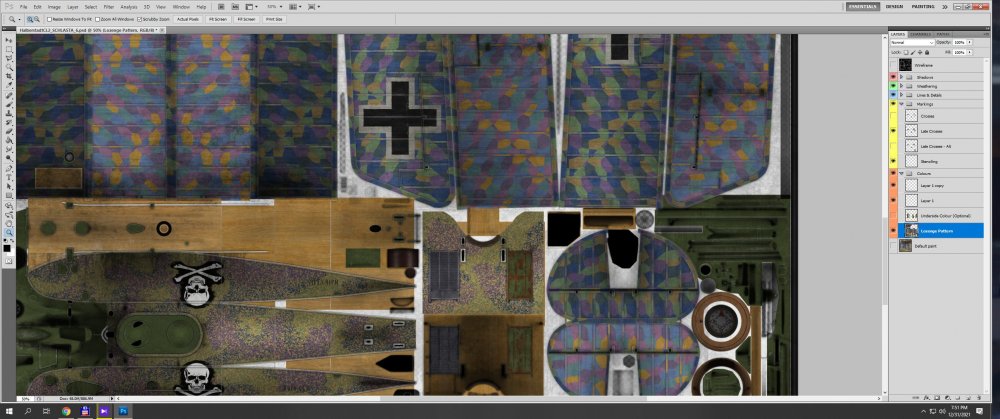Select the Crop tool
Viewport: 1000px width, 419px height.
point(9,76)
